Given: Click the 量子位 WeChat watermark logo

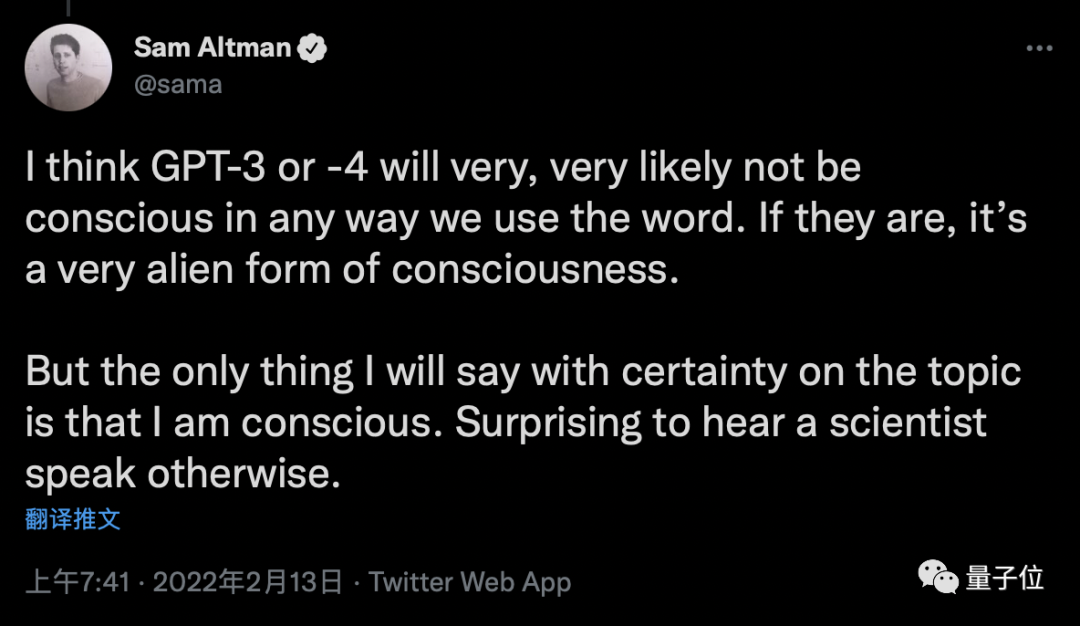Looking at the screenshot, I should 937,577.
